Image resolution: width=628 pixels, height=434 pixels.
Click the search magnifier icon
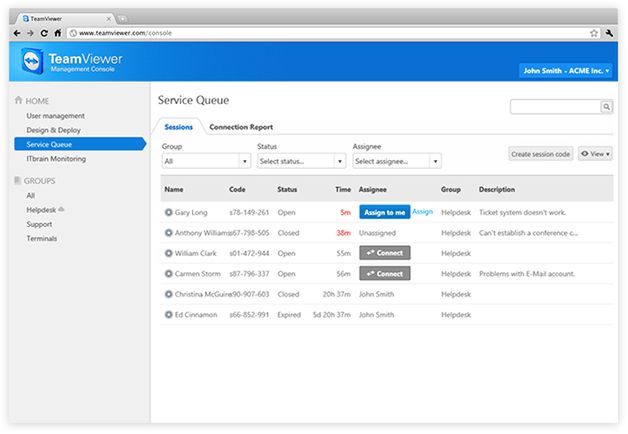click(606, 107)
